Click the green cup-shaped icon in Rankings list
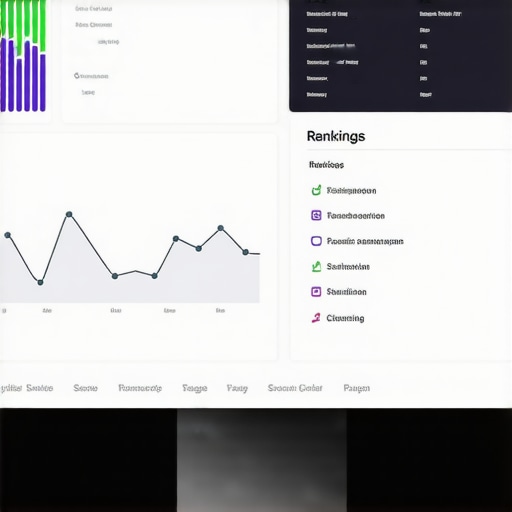The height and width of the screenshot is (512, 512). [316, 190]
